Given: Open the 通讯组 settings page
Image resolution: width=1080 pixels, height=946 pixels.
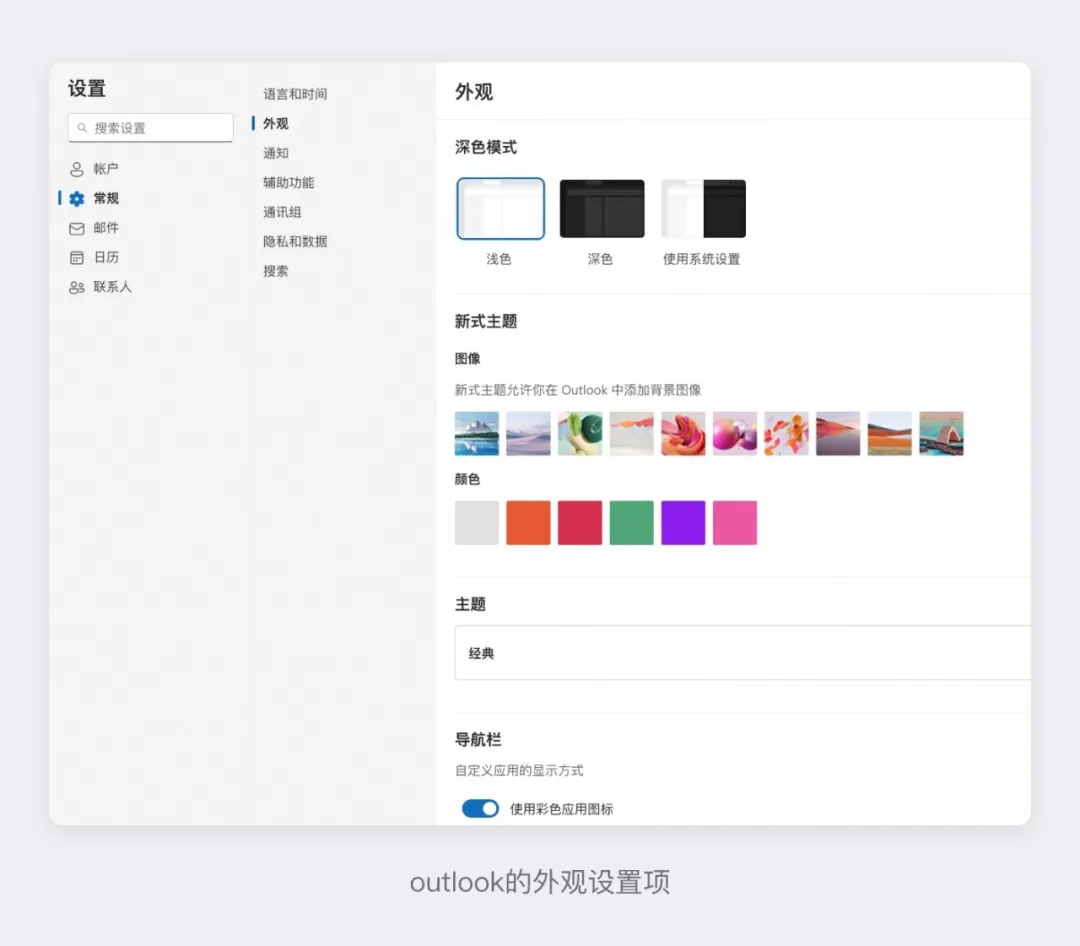Looking at the screenshot, I should click(282, 212).
